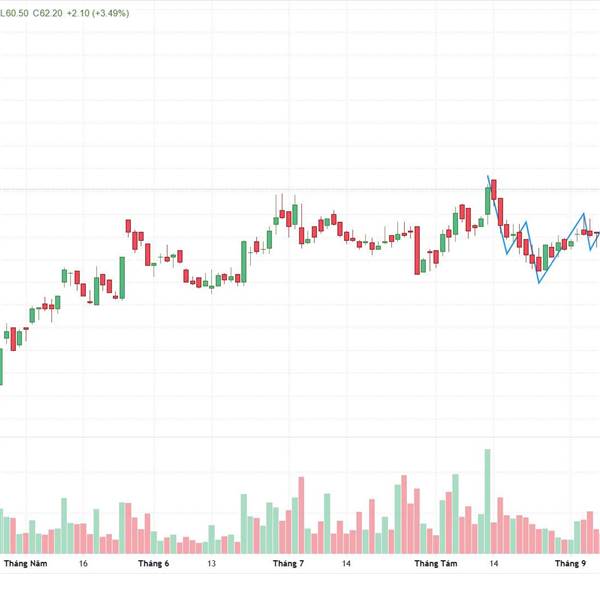
Task: Click the 16 date label on time axis
Action: [x=83, y=563]
